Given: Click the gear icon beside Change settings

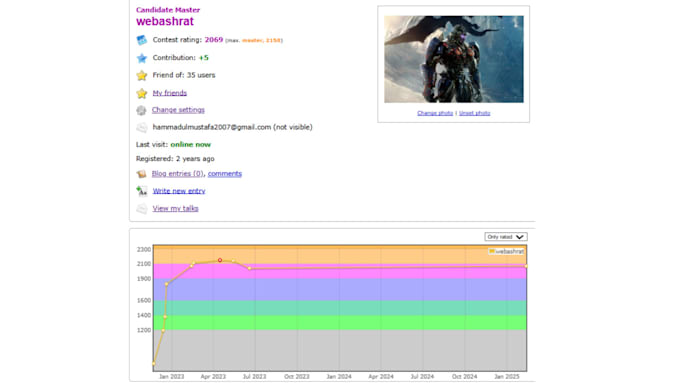Looking at the screenshot, I should pyautogui.click(x=141, y=111).
